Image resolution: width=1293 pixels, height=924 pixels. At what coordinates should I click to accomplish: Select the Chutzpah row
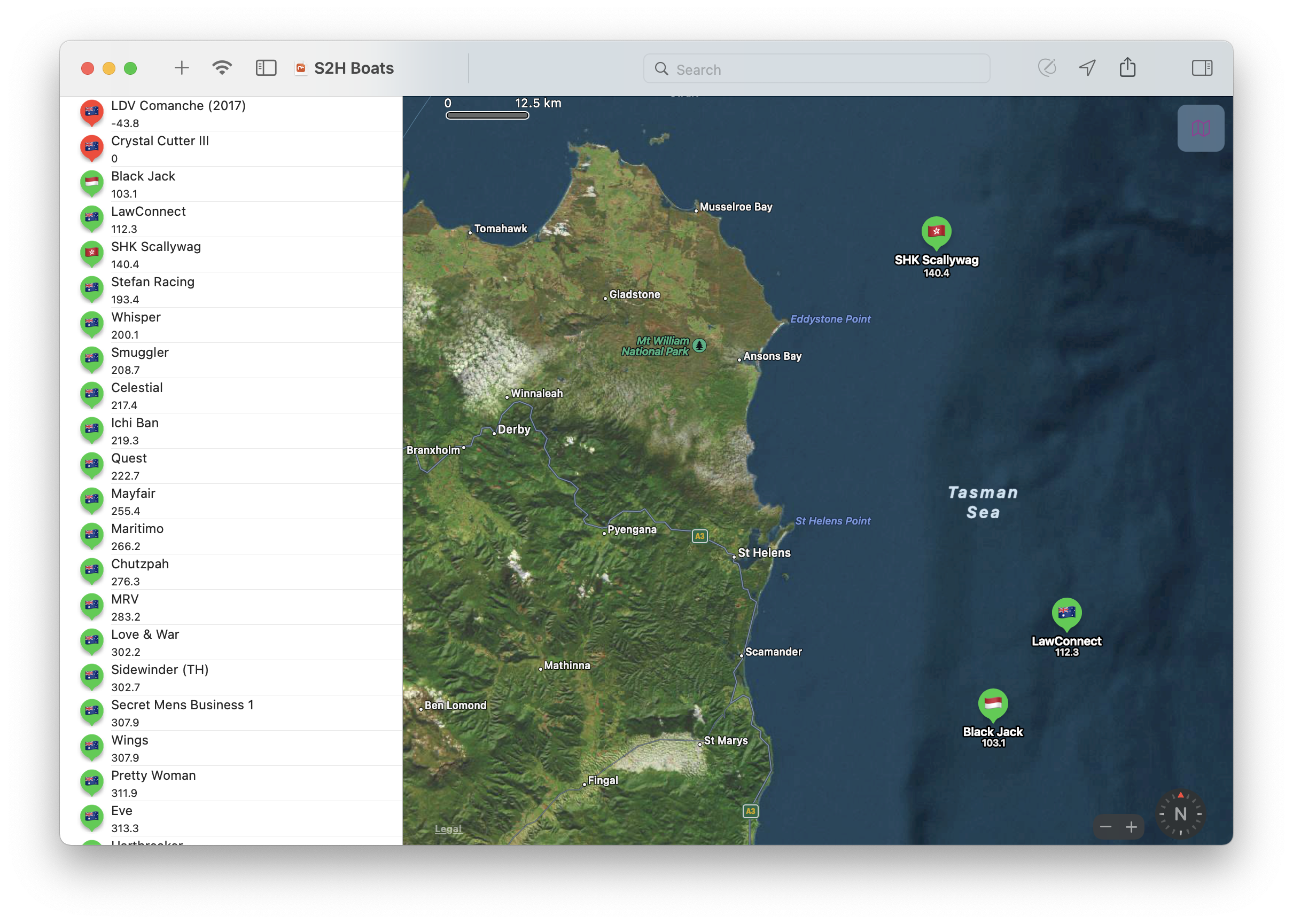(231, 572)
